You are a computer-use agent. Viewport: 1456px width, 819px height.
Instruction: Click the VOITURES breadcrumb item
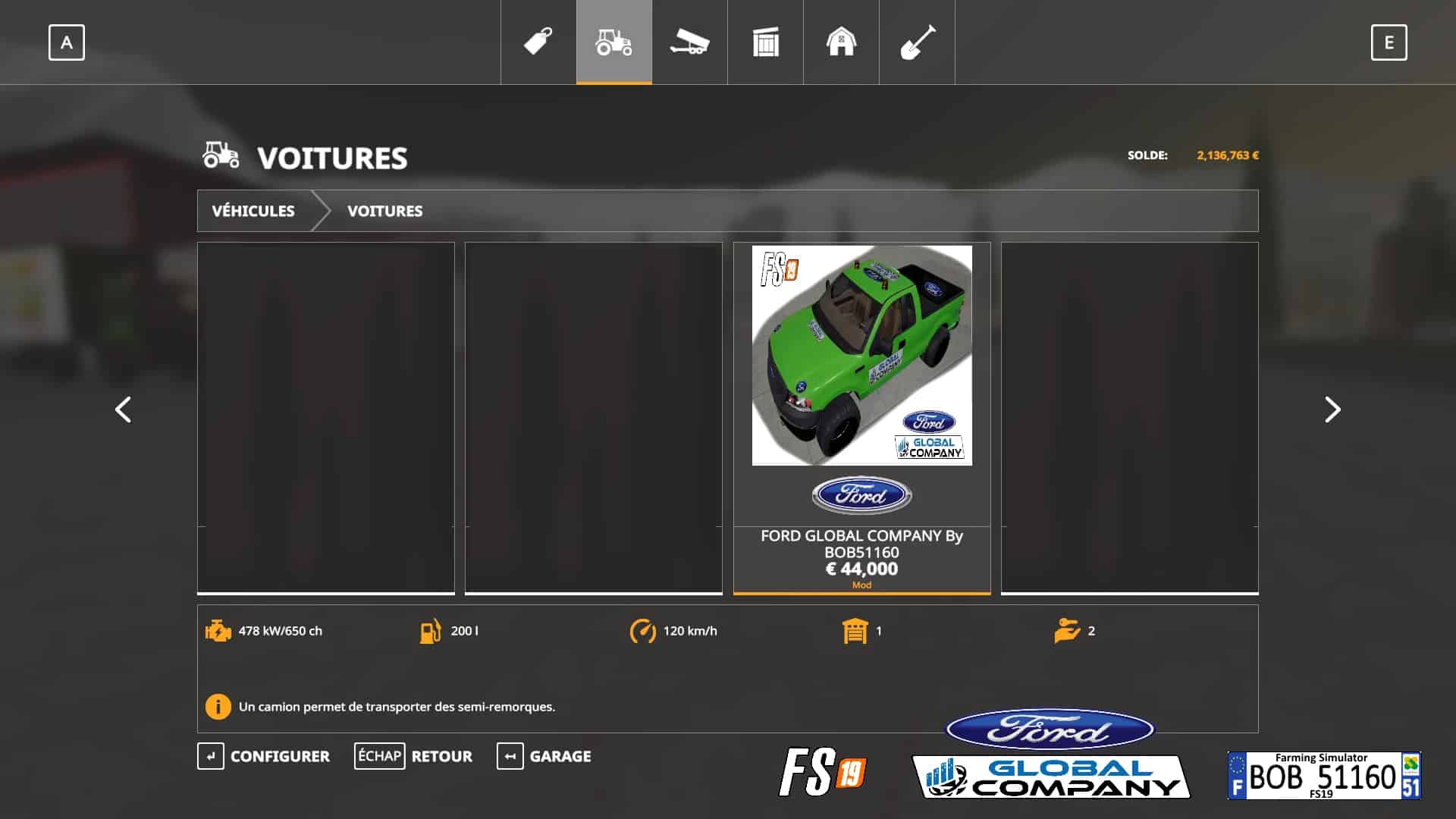point(384,211)
